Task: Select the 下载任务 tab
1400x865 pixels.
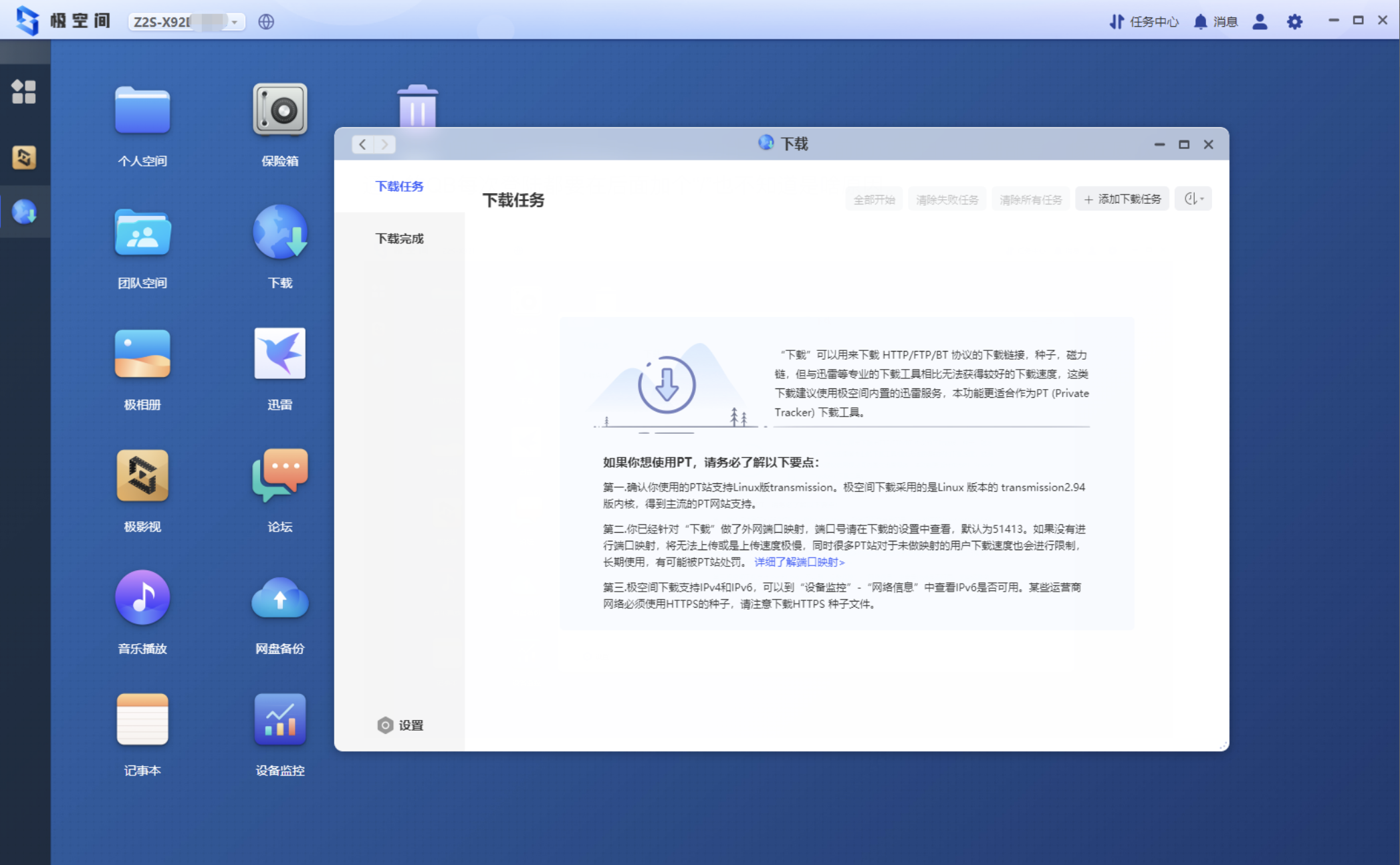Action: [x=399, y=187]
